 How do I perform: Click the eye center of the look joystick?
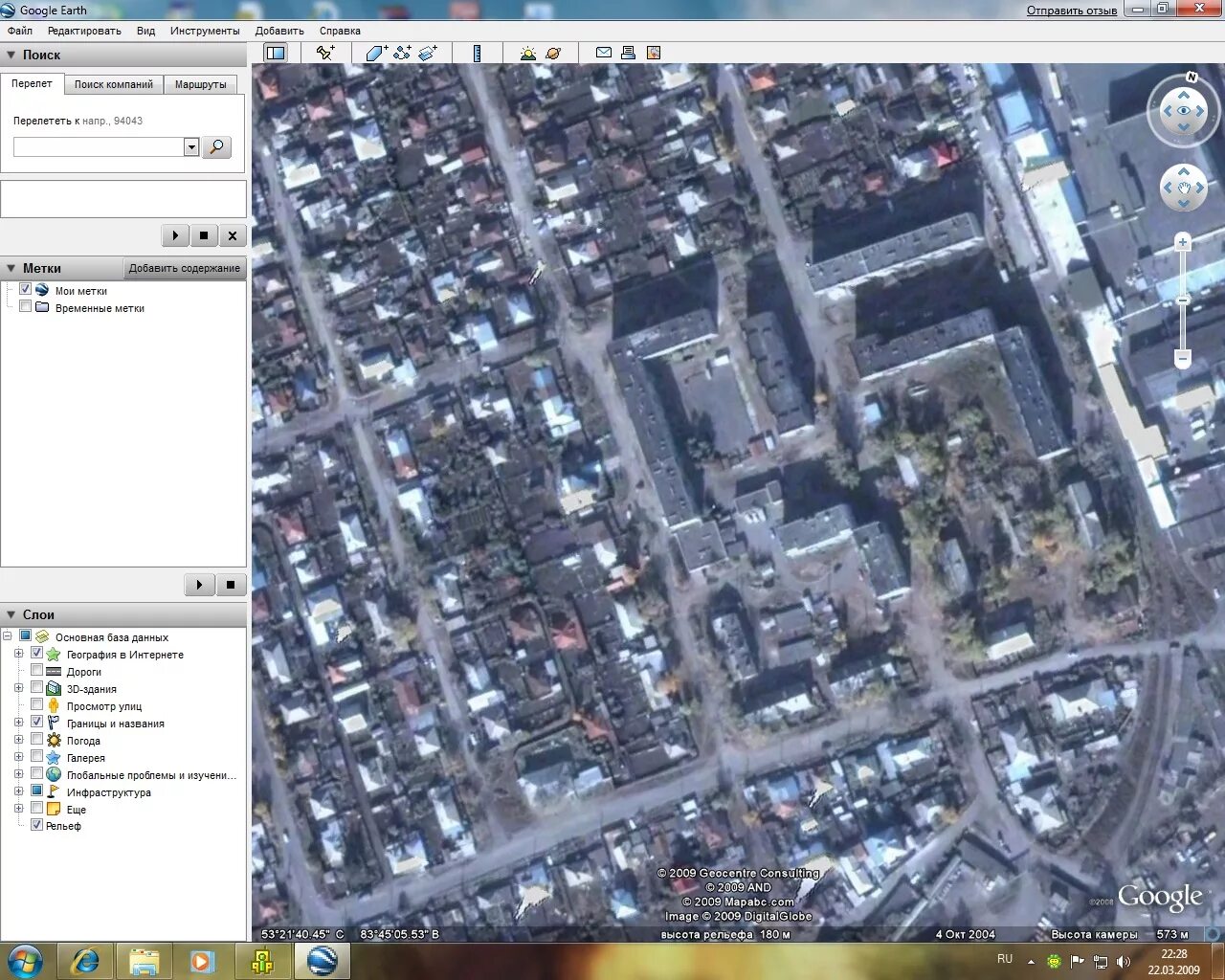coord(1184,111)
